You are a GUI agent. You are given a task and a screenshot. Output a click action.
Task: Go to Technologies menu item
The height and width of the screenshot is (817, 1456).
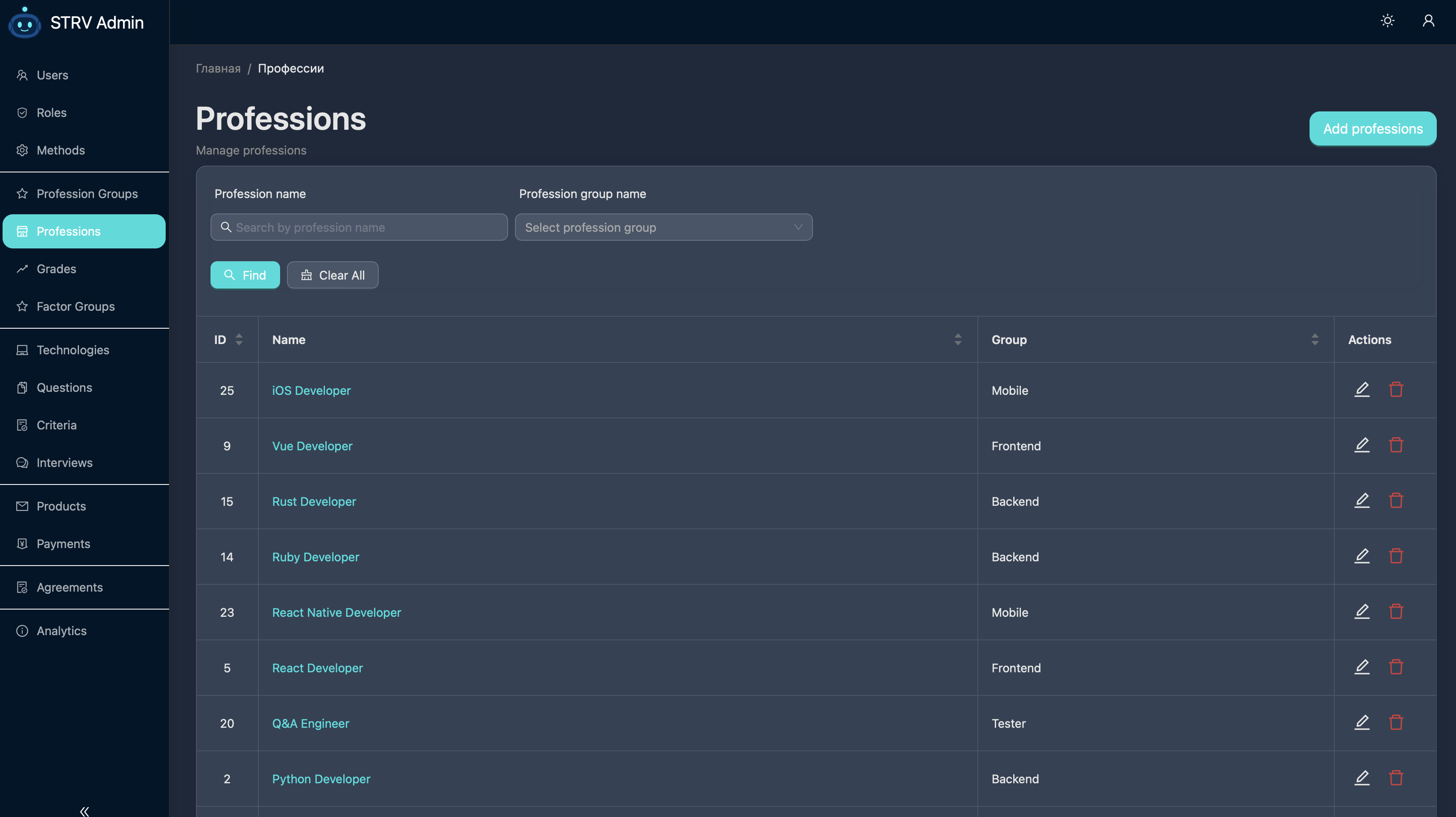(72, 350)
